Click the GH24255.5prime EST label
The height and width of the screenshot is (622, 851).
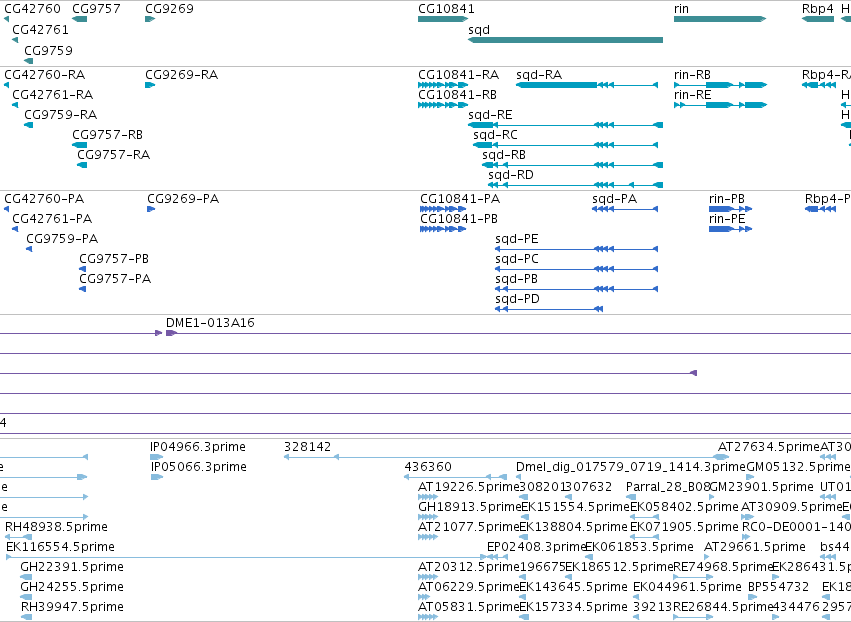point(72,587)
